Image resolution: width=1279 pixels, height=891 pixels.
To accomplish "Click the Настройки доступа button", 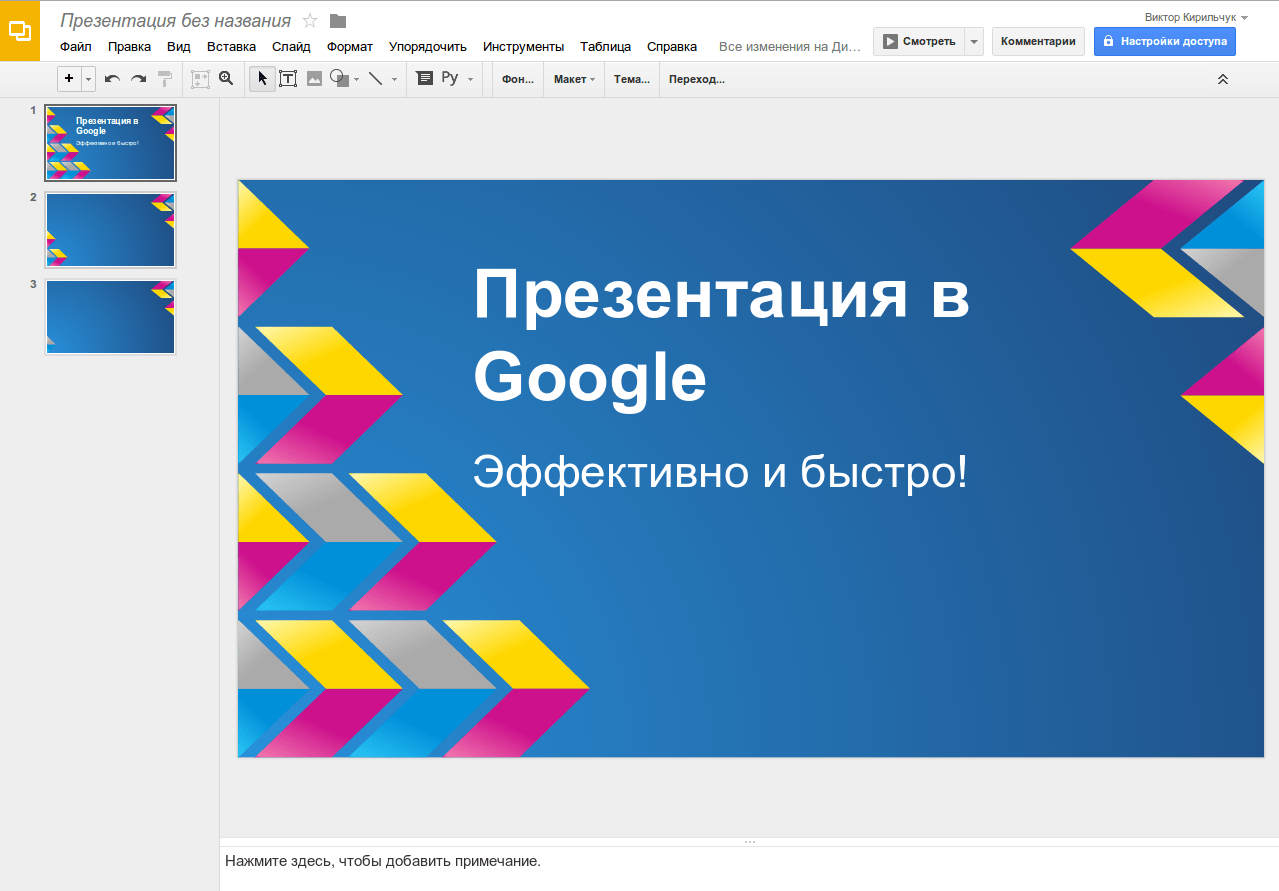I will tap(1164, 41).
